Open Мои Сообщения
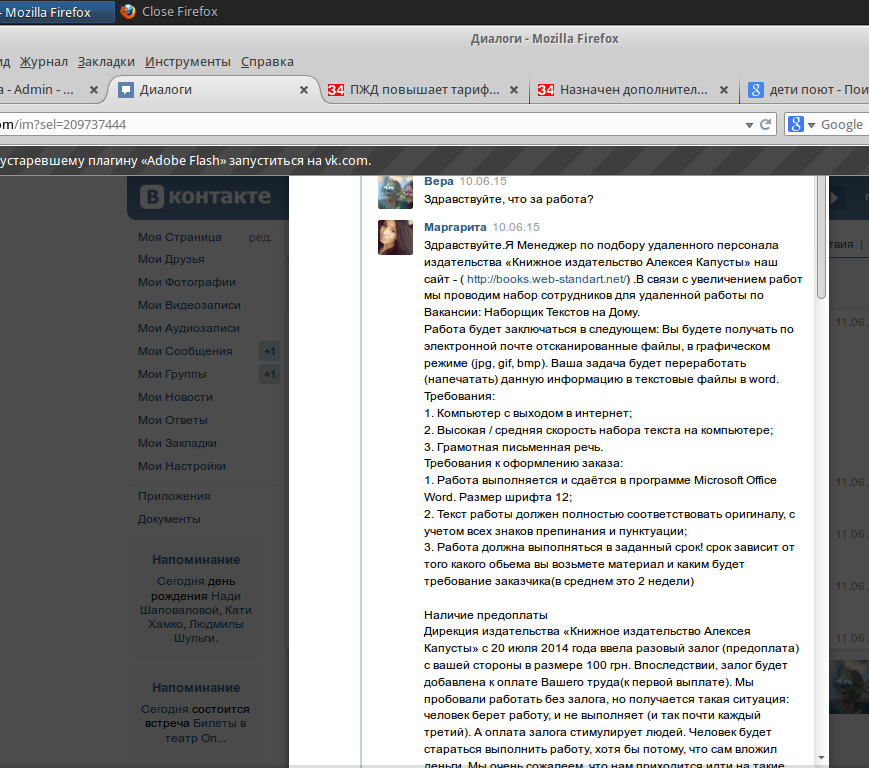Viewport: 869px width, 768px height. tap(185, 351)
